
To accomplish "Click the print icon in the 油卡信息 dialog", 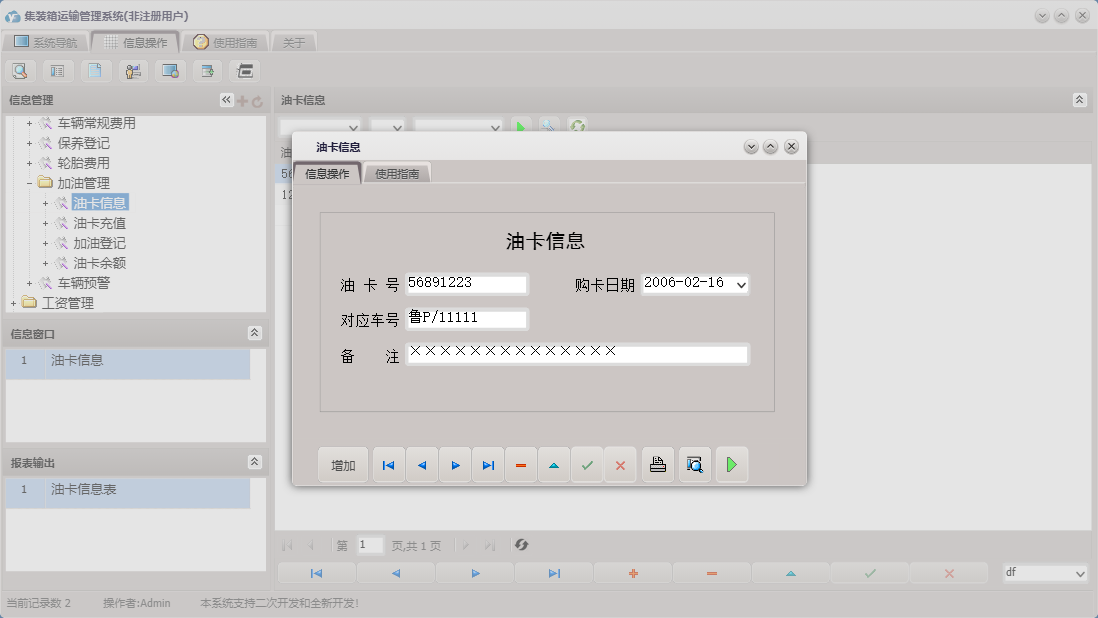I will 657,464.
